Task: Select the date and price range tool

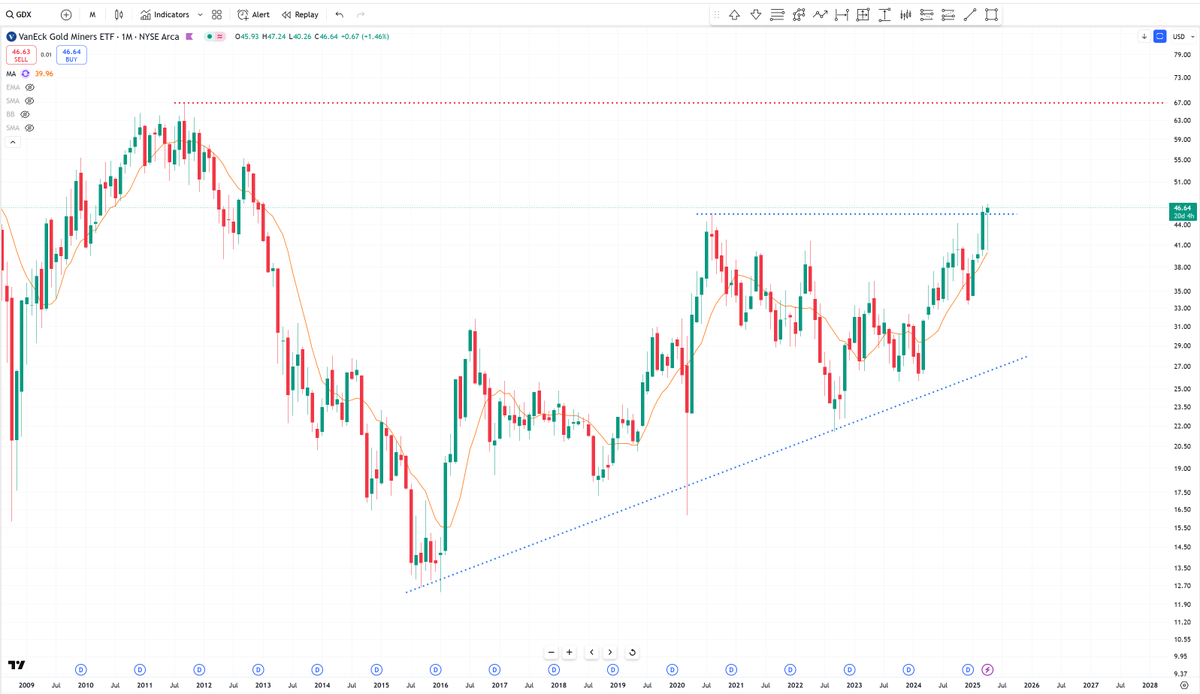Action: (863, 15)
